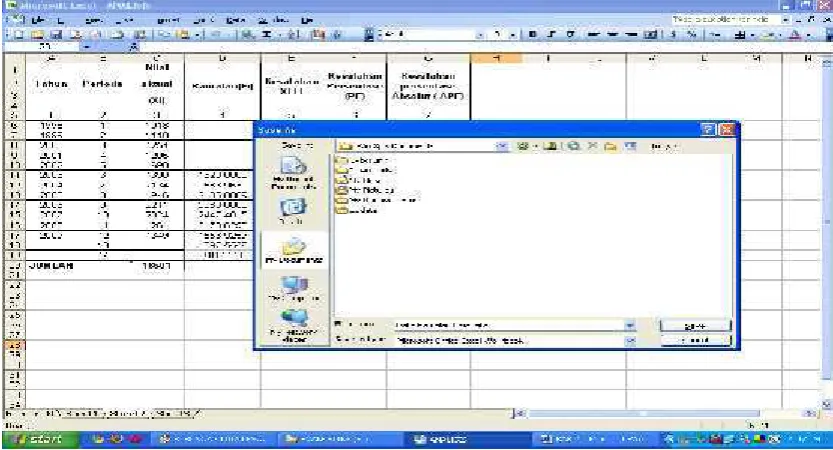Click the Delete icon in Save As dialog
Screen dimensions: 833x450
pos(592,146)
